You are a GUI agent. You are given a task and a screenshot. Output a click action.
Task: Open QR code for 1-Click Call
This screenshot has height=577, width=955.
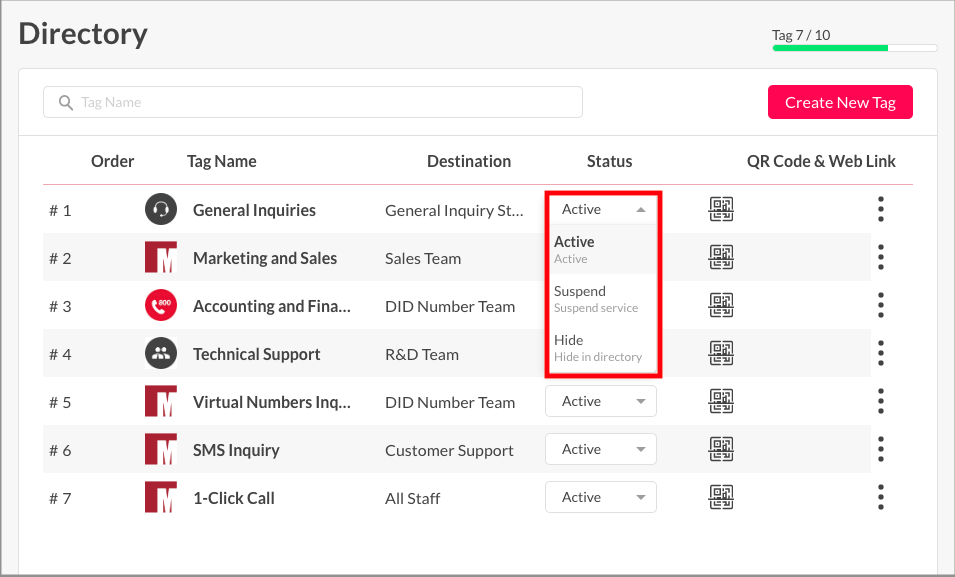pos(721,497)
